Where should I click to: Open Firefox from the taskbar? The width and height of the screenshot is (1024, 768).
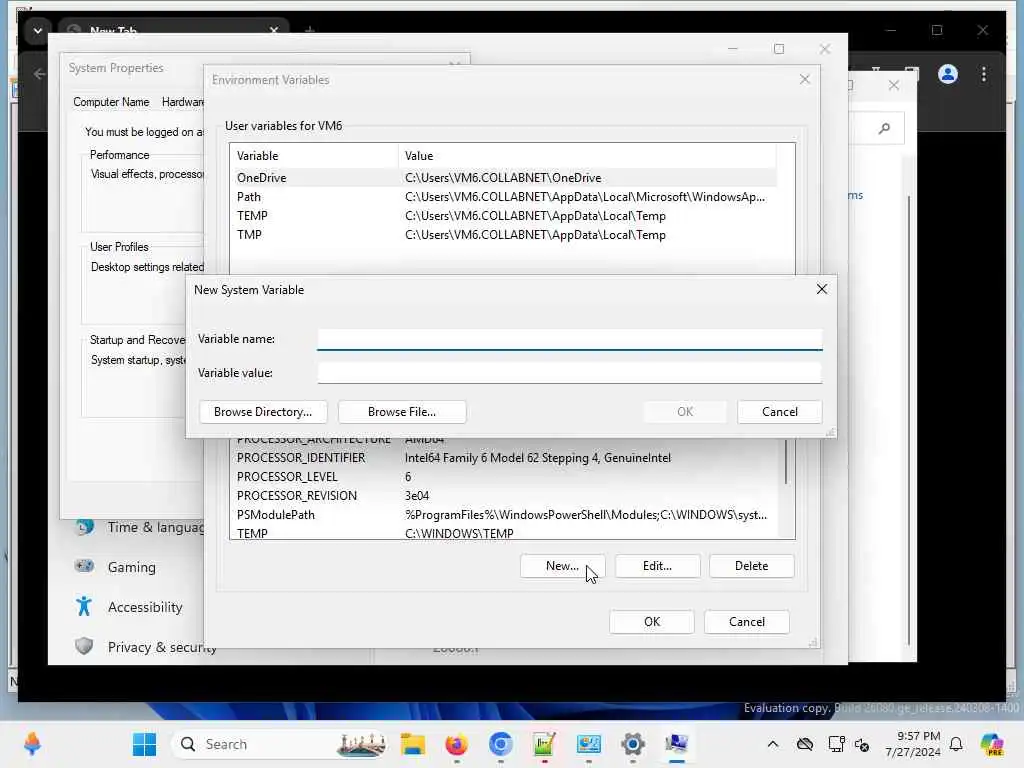coord(456,744)
